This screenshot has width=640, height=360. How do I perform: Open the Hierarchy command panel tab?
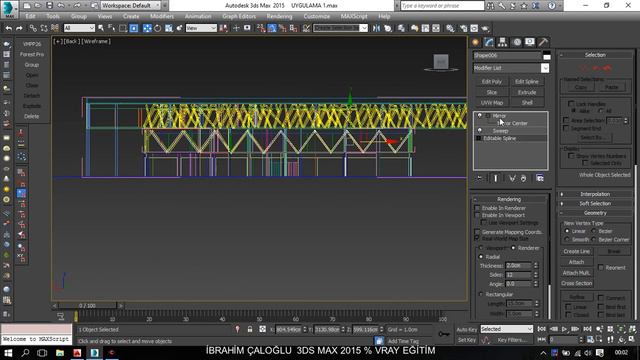point(502,42)
